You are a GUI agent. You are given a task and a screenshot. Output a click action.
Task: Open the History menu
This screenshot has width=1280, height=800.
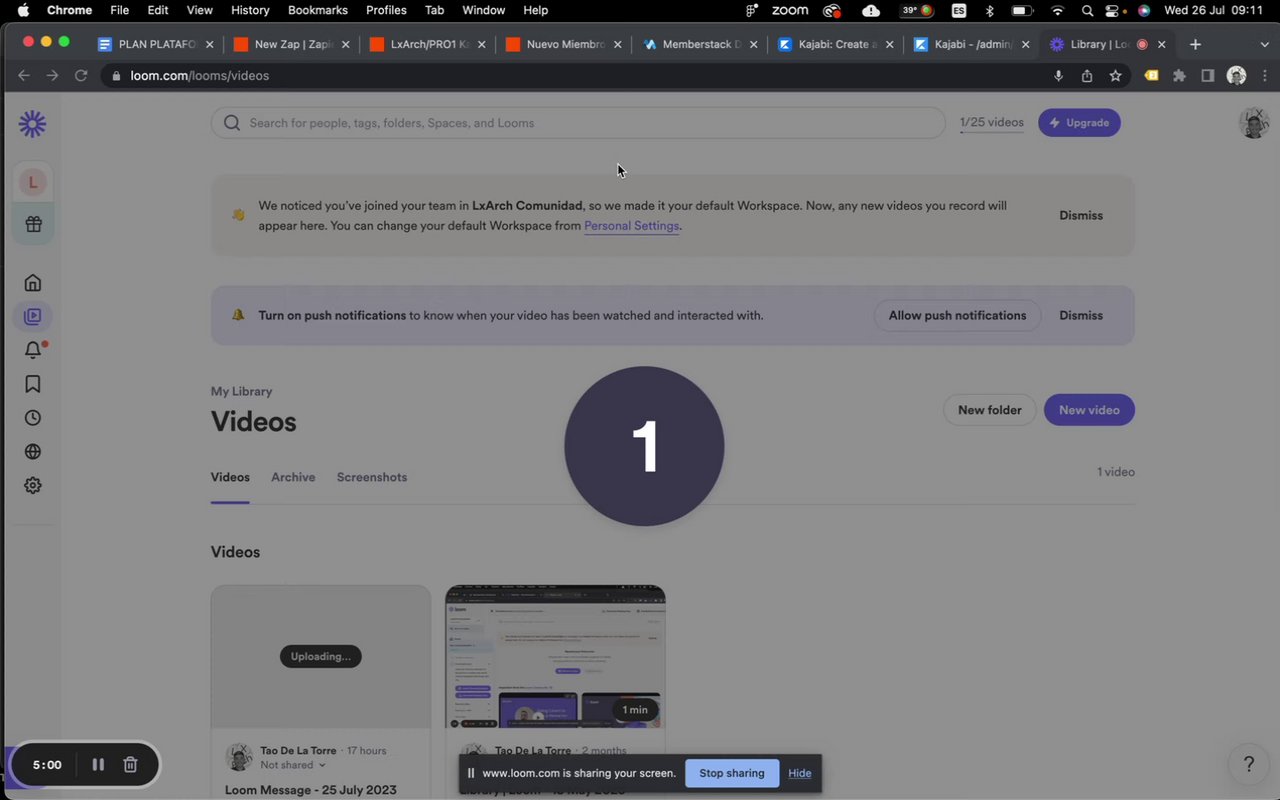(250, 10)
